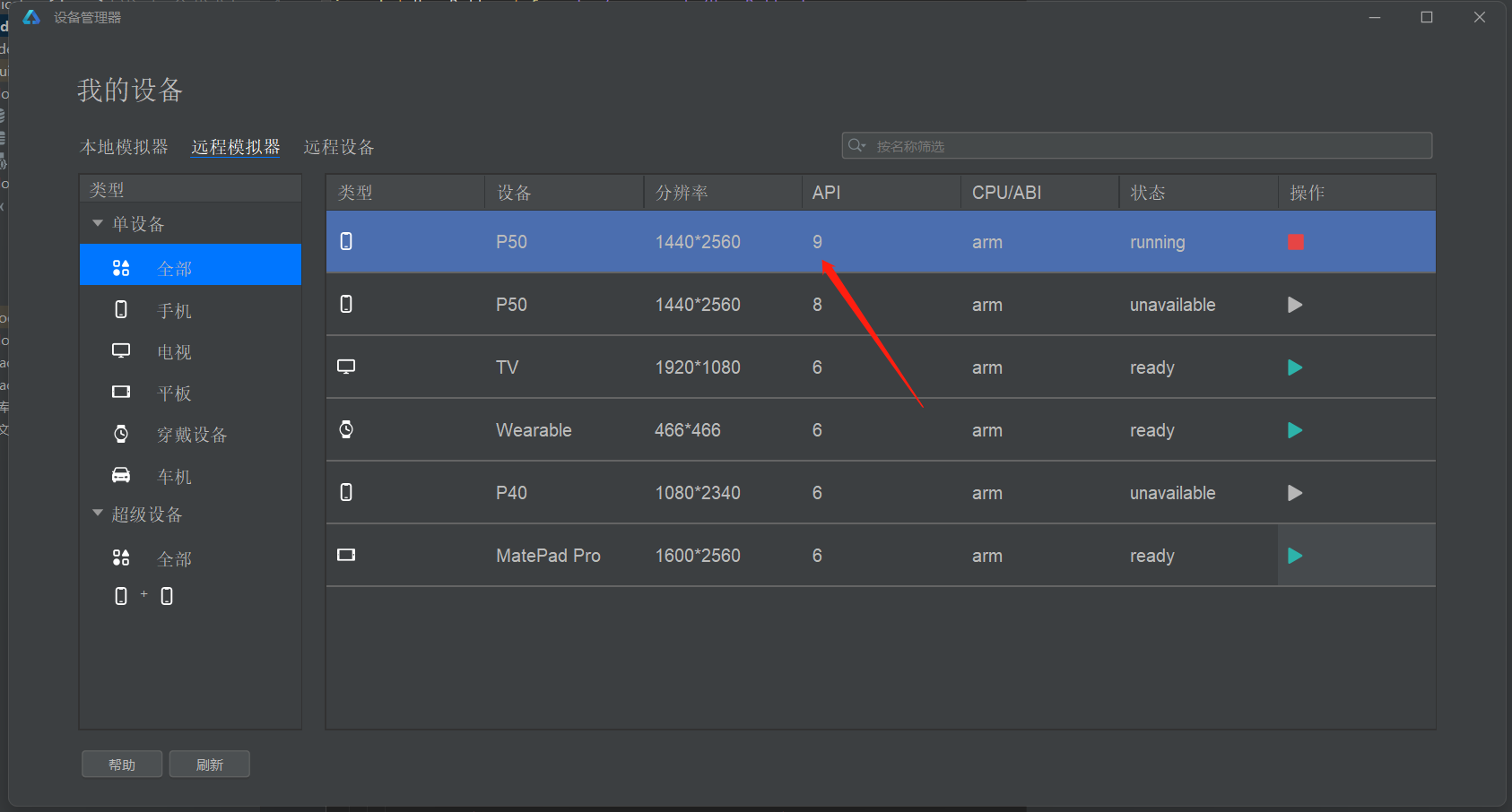Switch to 远程模拟器 tab
The height and width of the screenshot is (812, 1512).
[236, 147]
